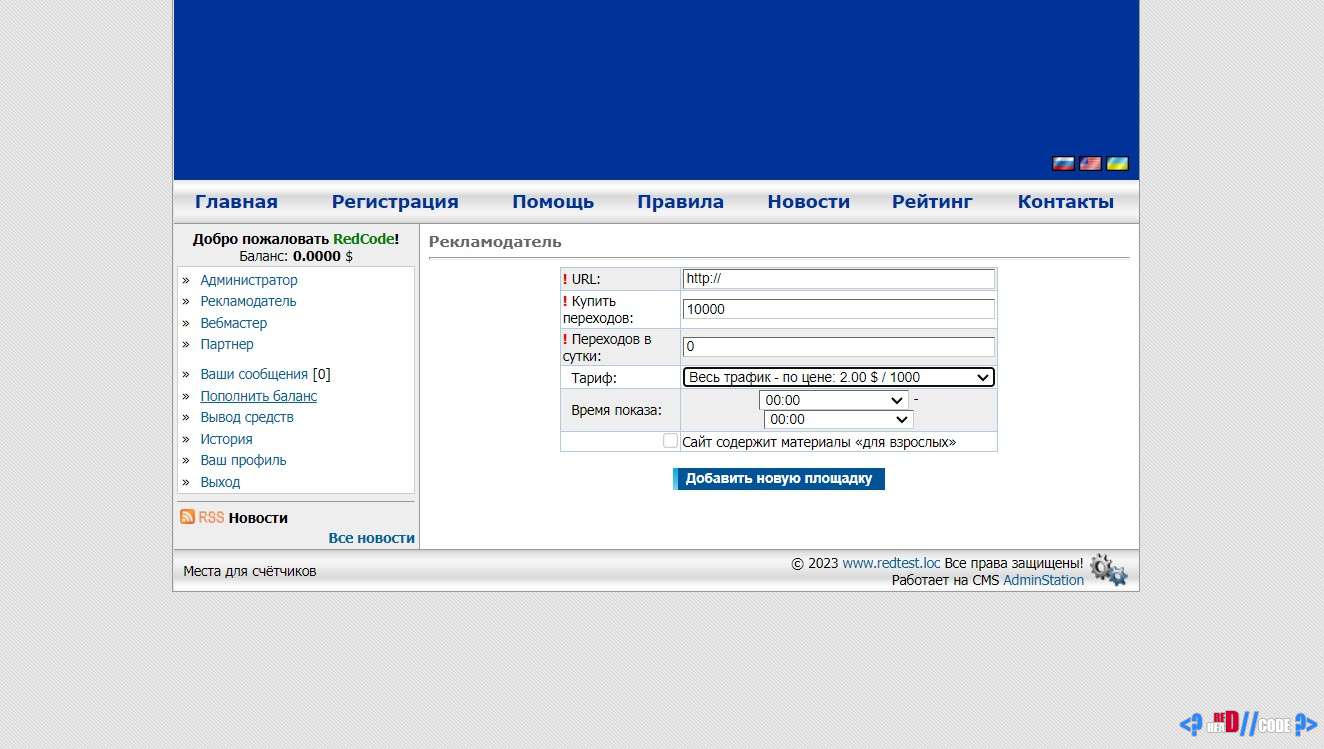
Task: Focus the Купить переходов input field
Action: pos(839,309)
